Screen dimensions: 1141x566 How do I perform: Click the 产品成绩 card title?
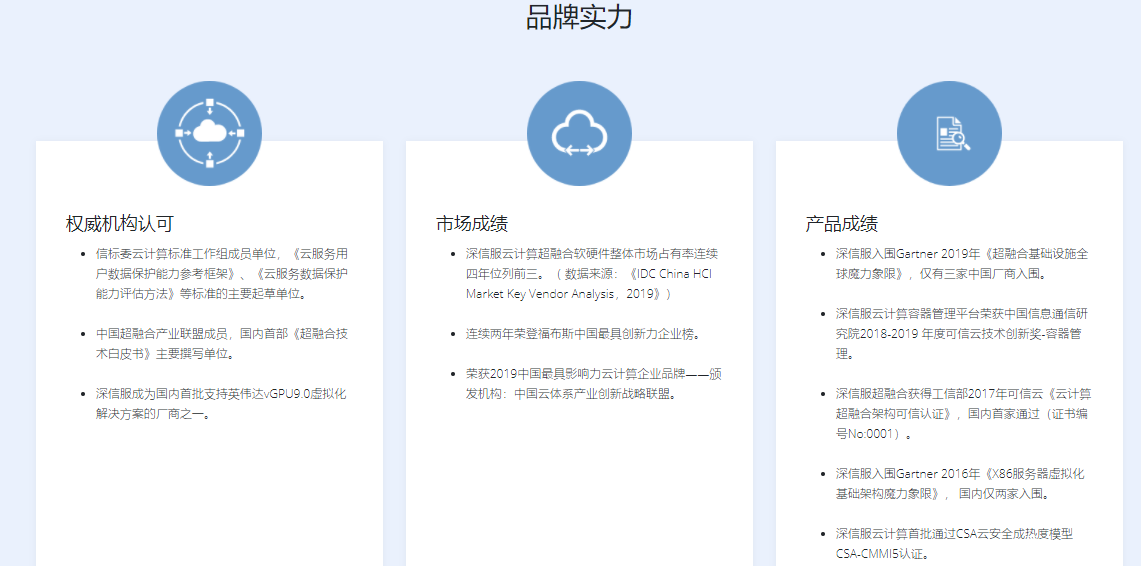(842, 224)
